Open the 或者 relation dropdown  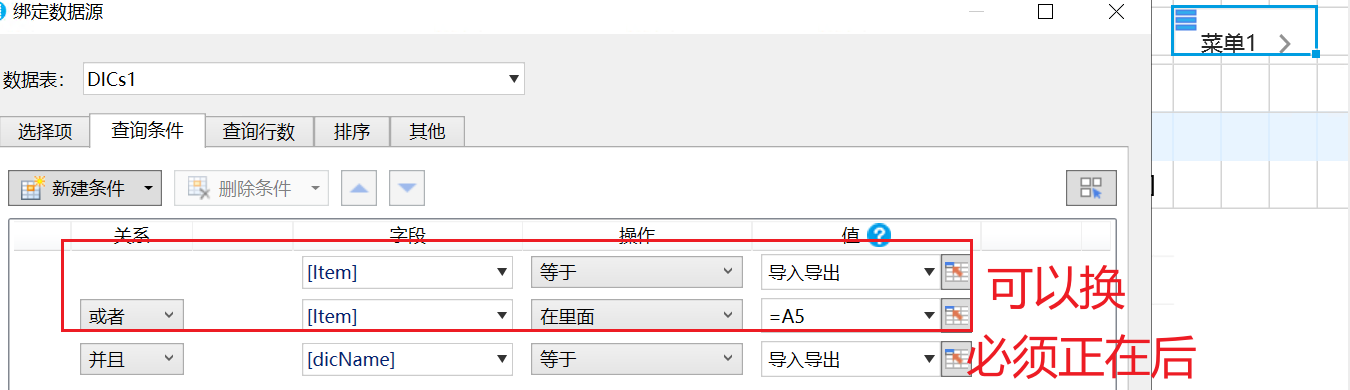[131, 315]
